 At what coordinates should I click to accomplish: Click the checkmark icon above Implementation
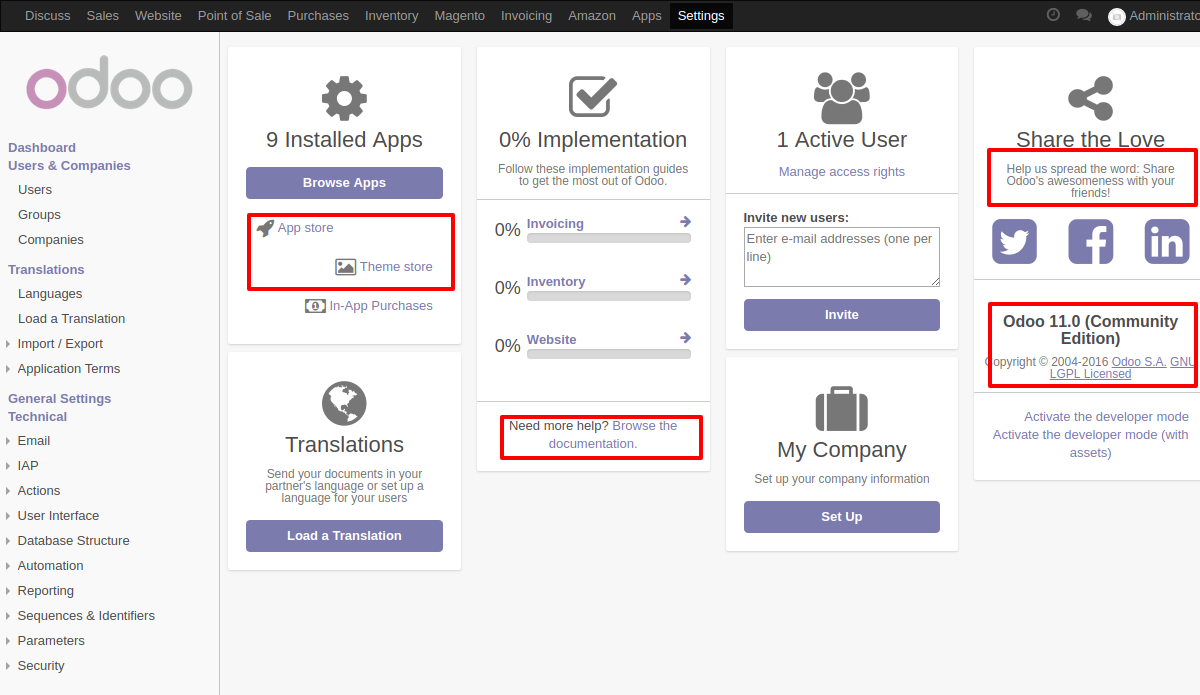[x=593, y=97]
